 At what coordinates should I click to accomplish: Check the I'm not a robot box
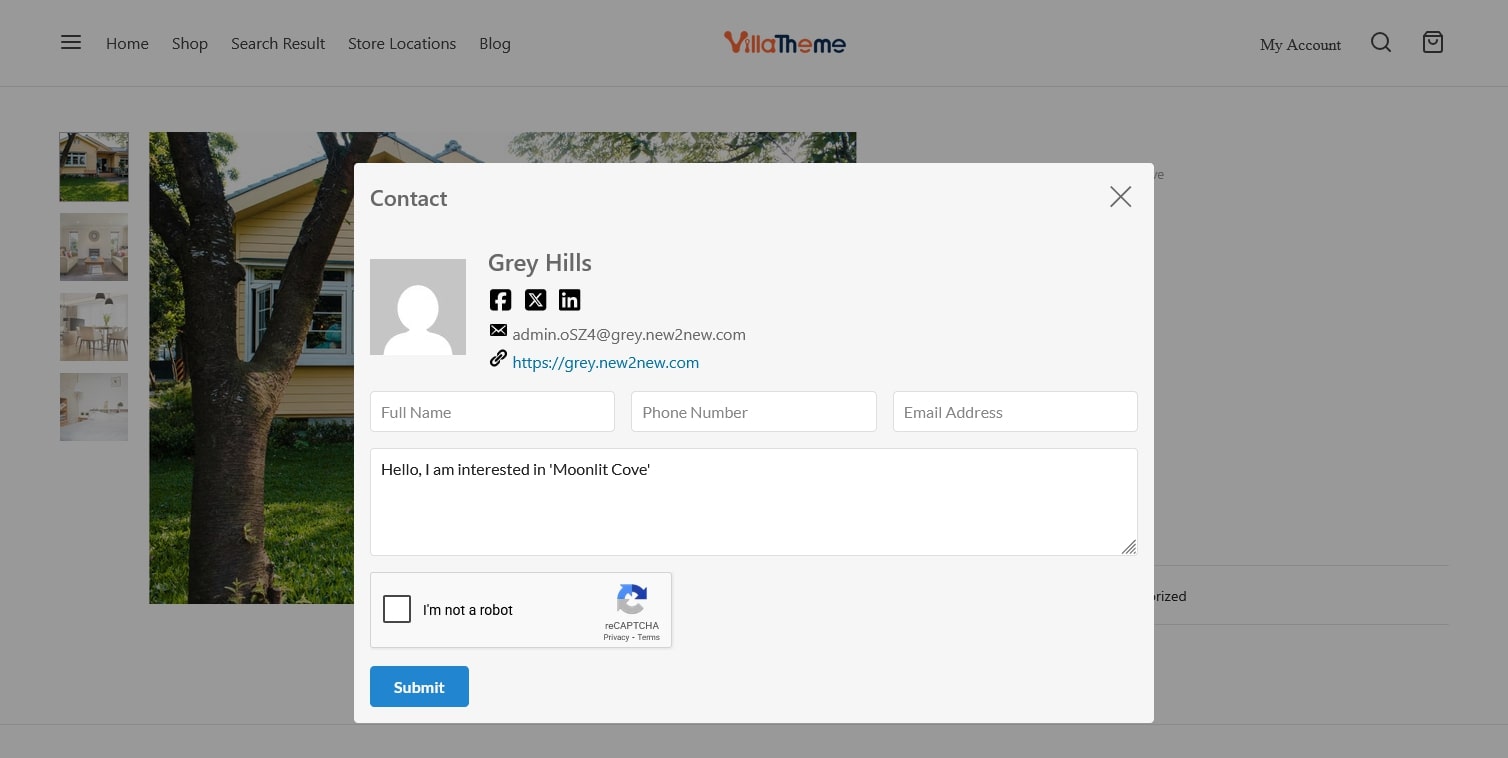pos(397,609)
